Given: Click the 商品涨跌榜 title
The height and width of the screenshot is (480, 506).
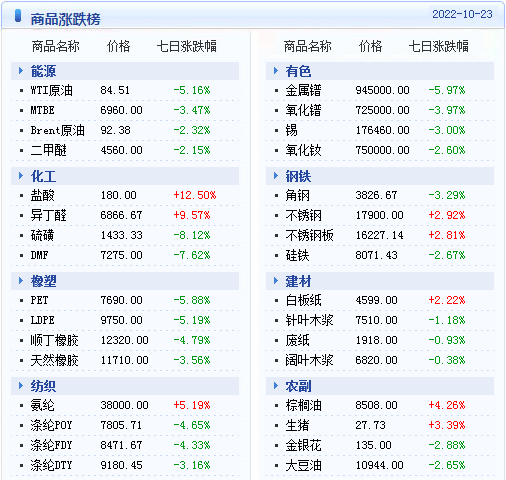Looking at the screenshot, I should pos(65,19).
